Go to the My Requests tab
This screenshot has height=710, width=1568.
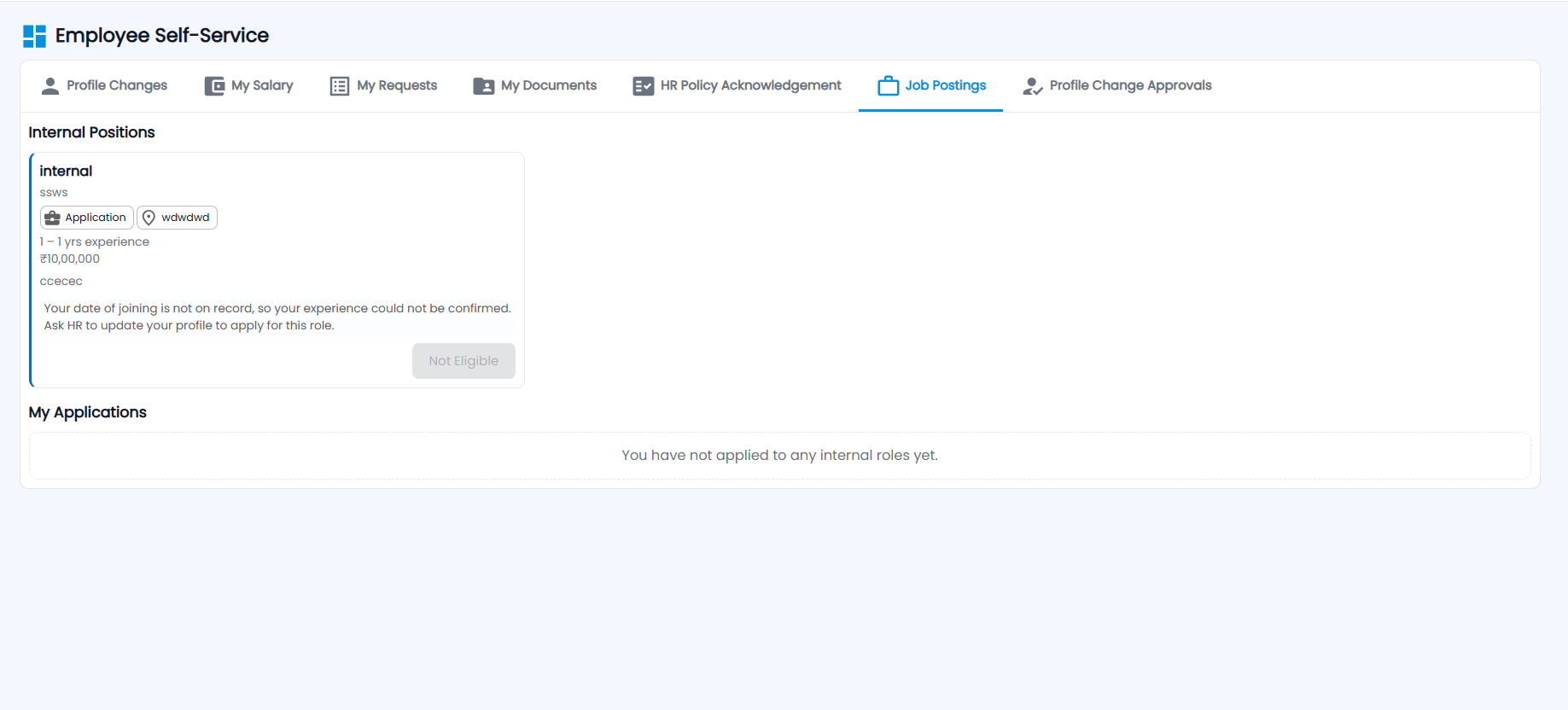tap(383, 85)
